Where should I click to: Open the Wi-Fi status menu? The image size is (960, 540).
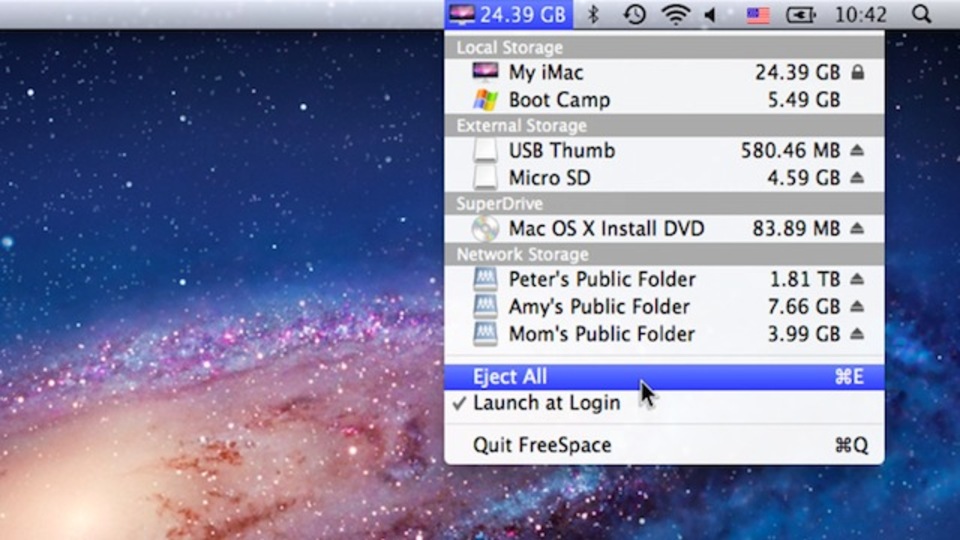tap(675, 14)
